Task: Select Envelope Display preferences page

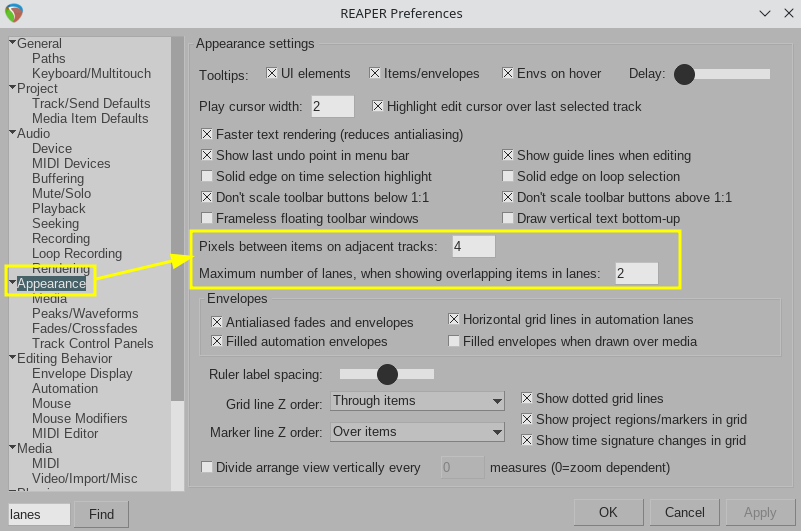Action: click(82, 374)
